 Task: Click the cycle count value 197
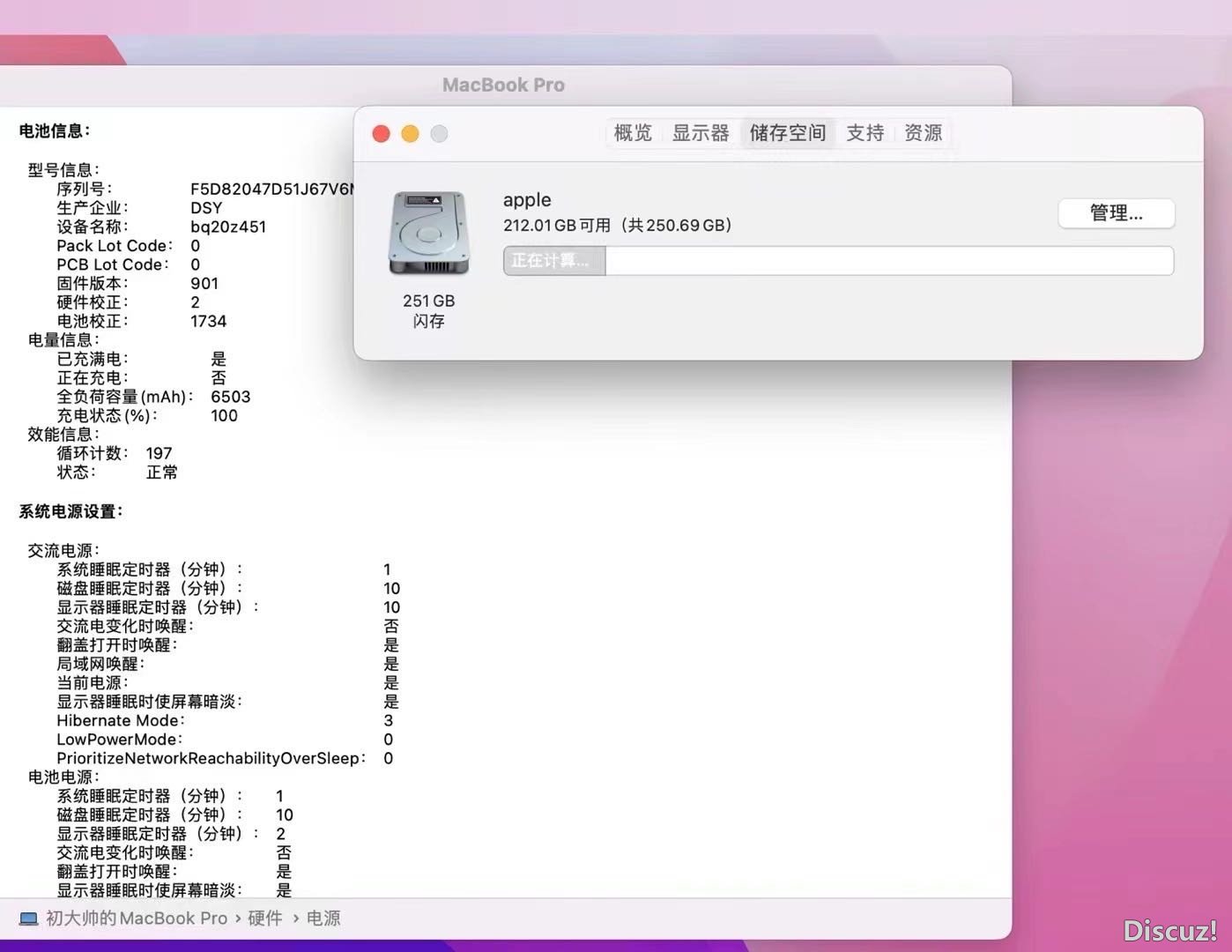tap(159, 453)
